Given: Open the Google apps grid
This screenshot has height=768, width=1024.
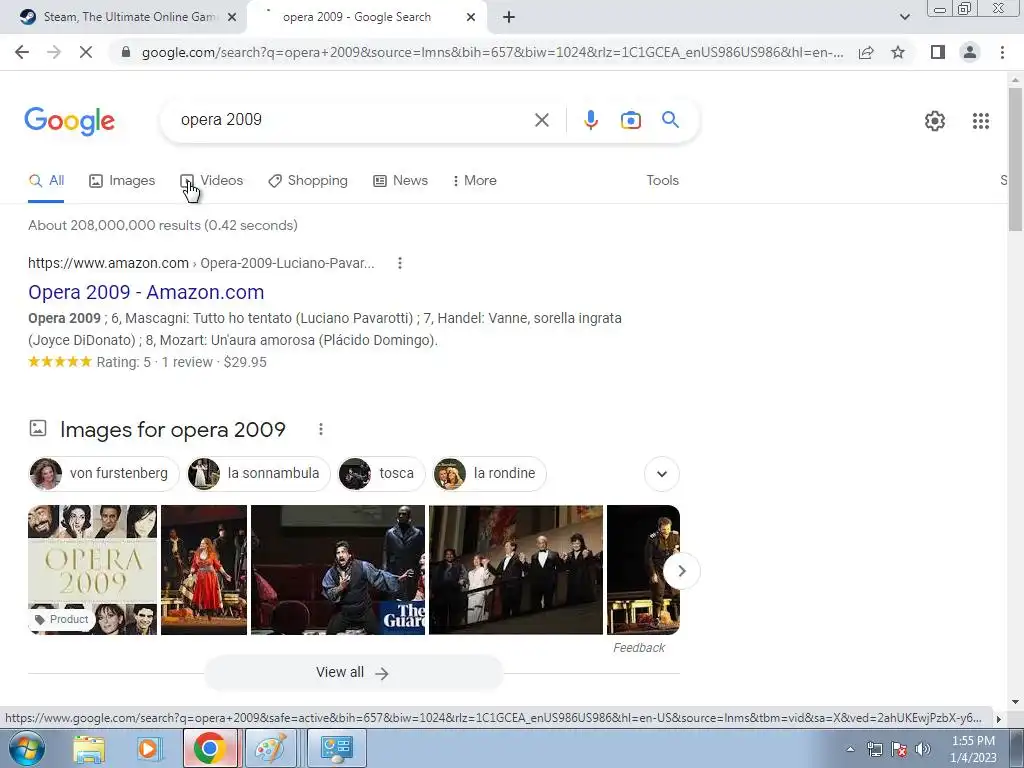Looking at the screenshot, I should pyautogui.click(x=980, y=121).
